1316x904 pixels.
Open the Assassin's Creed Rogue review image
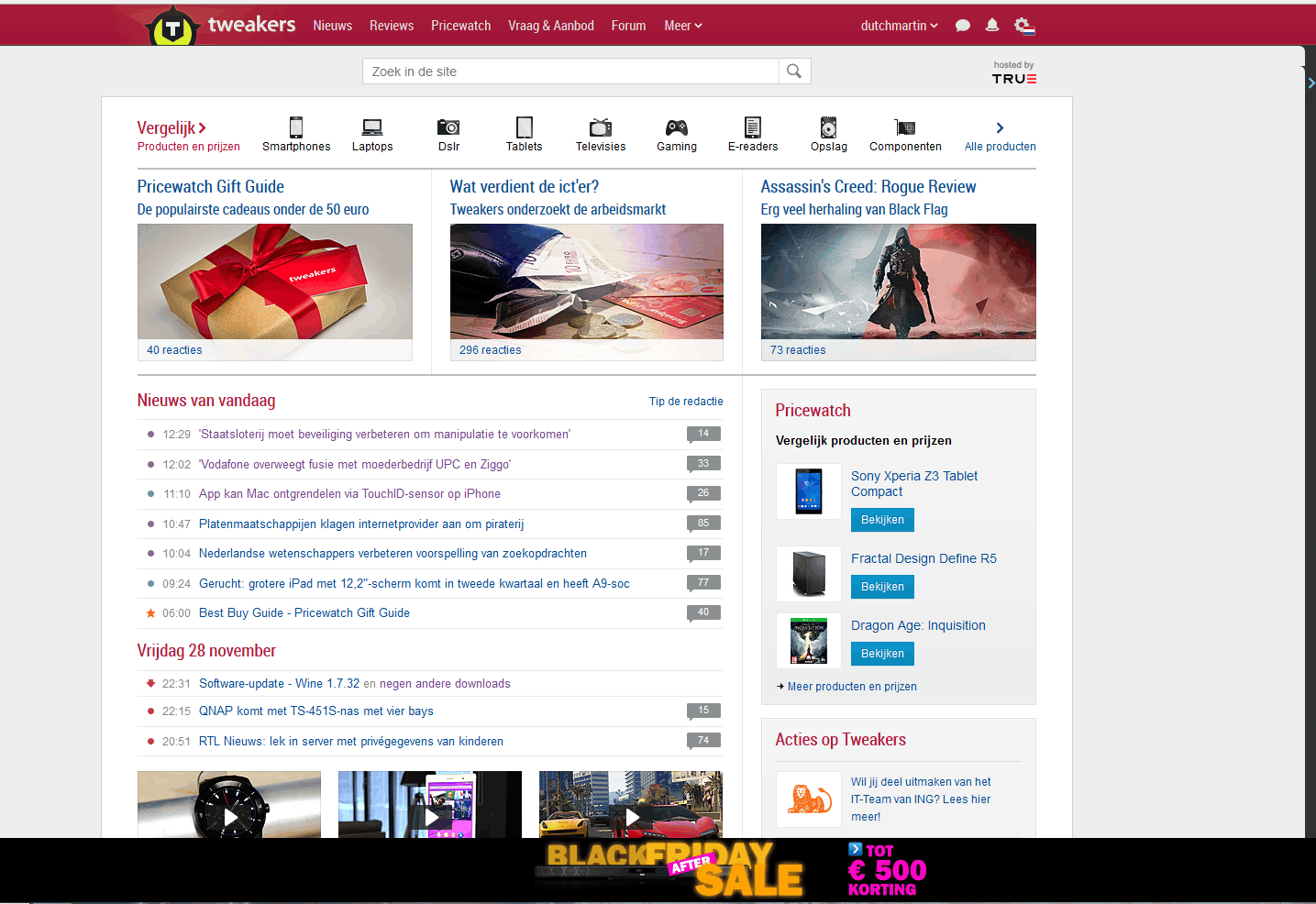tap(899, 281)
